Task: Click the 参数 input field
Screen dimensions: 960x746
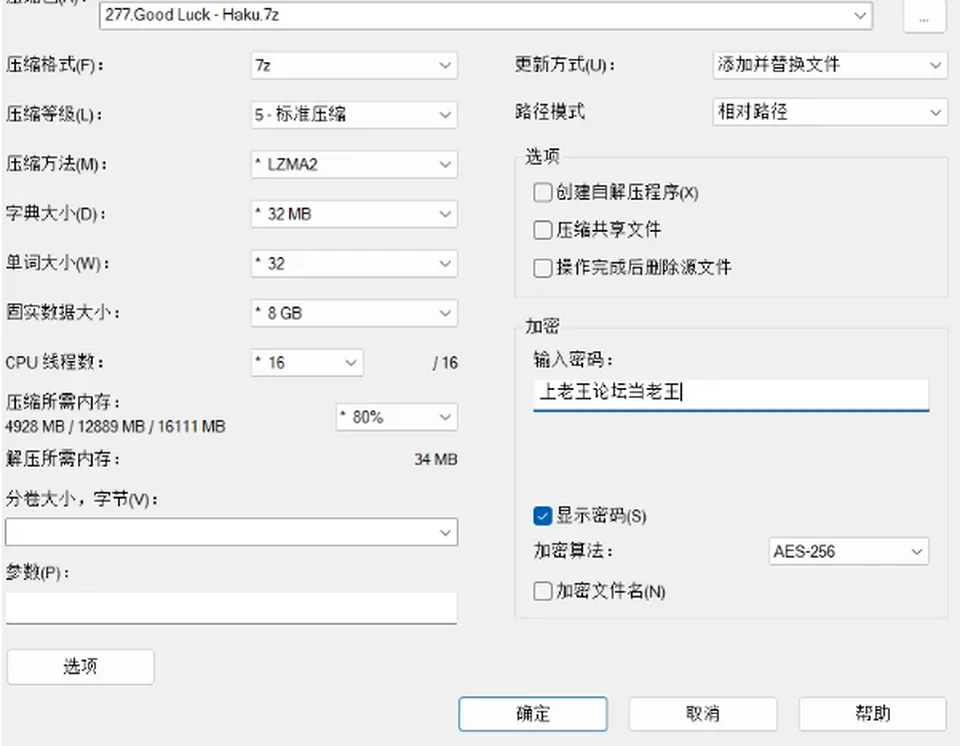Action: pos(231,608)
